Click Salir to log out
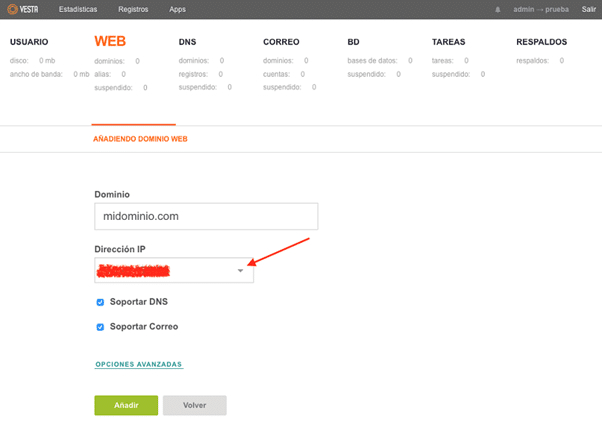 click(x=589, y=9)
